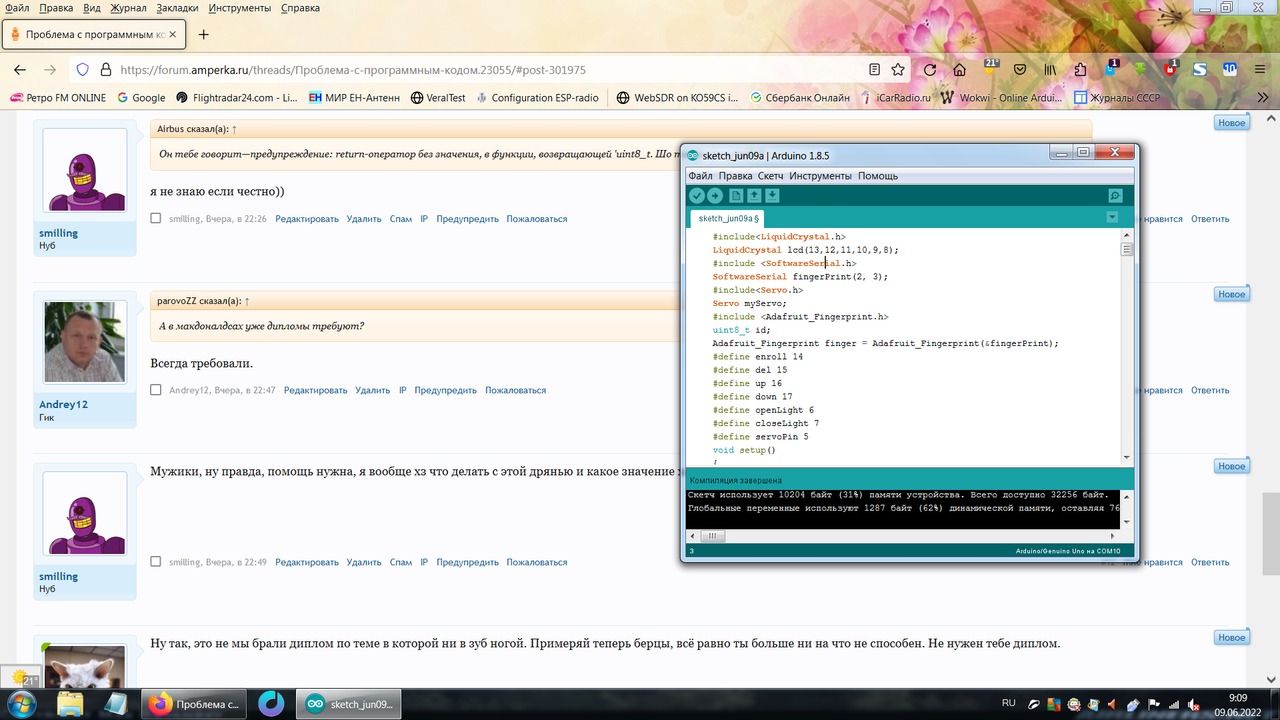Click Firefox reload page icon
Screen dimensions: 1280x720
point(930,70)
